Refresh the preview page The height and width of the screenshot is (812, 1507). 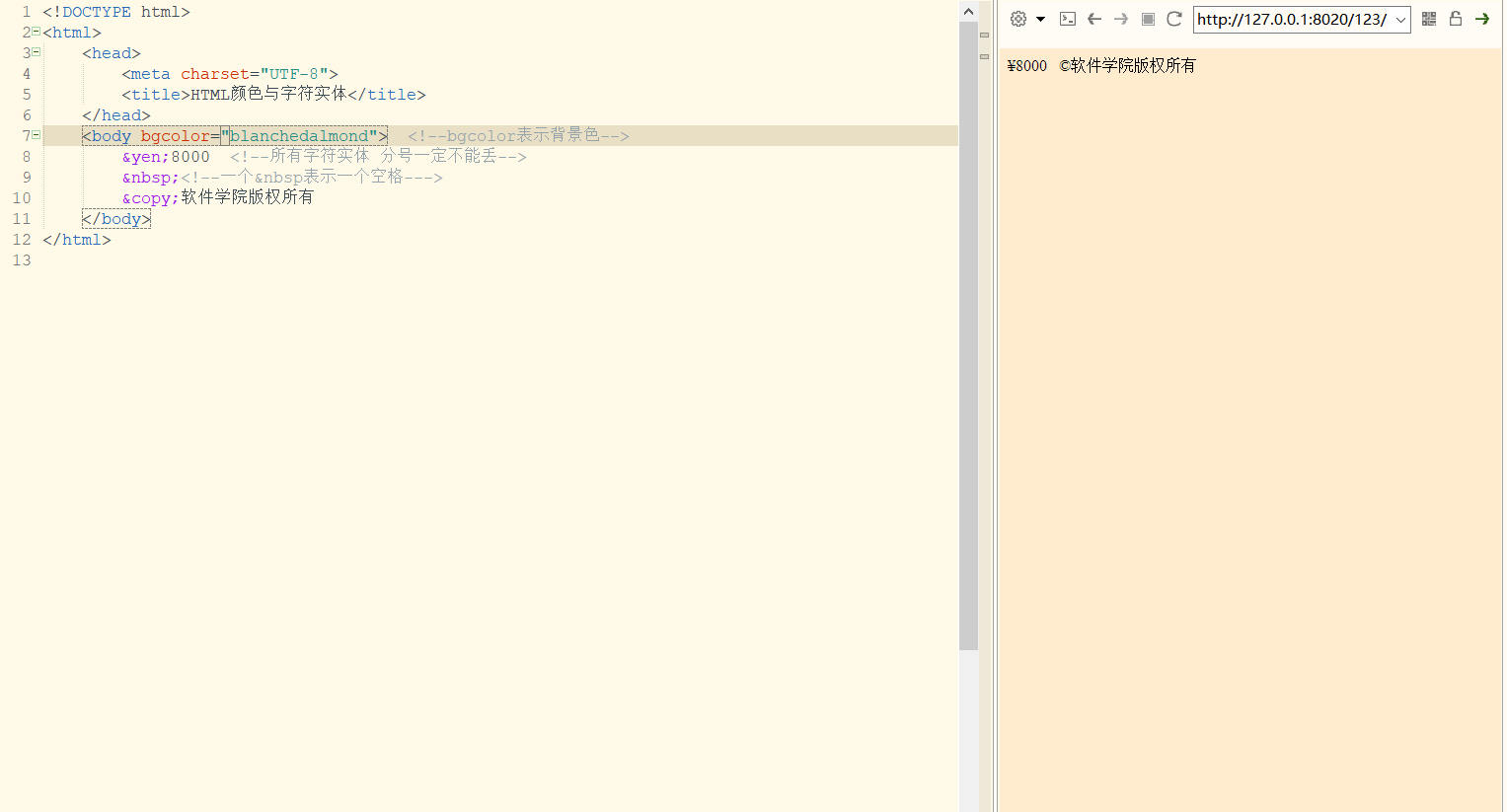[1174, 19]
